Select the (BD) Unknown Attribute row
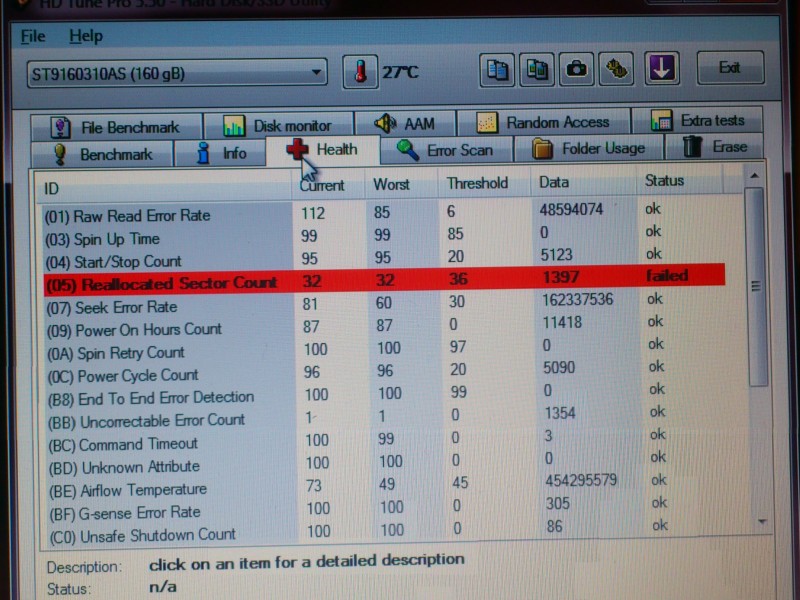This screenshot has width=800, height=600. pos(386,463)
